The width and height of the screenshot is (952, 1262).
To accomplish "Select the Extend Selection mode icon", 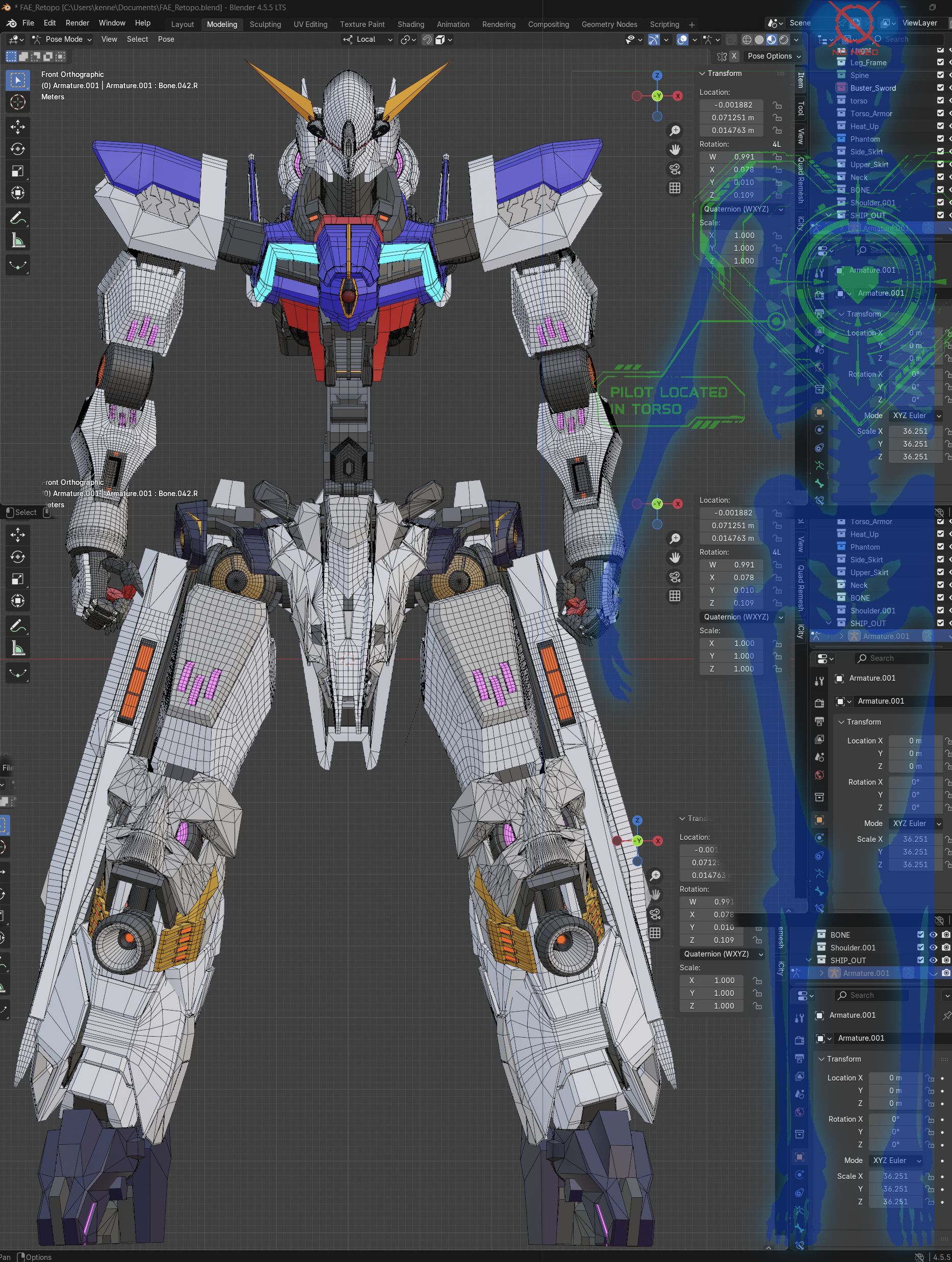I will point(23,57).
